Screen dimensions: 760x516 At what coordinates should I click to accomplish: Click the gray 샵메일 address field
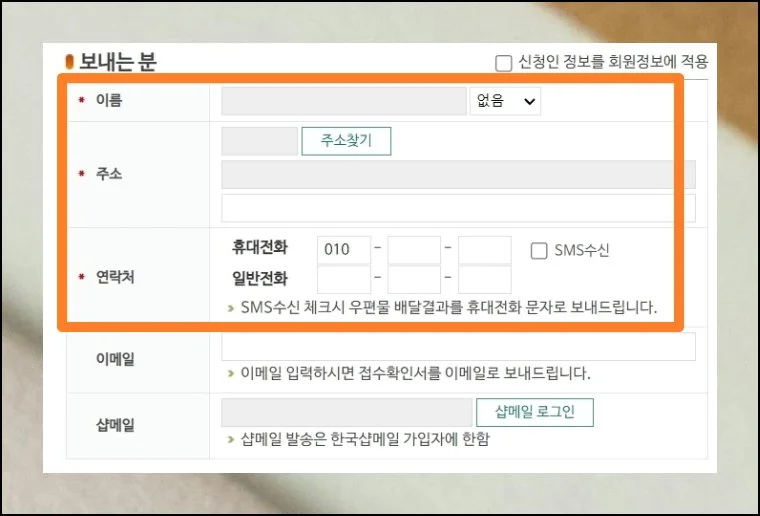(346, 412)
